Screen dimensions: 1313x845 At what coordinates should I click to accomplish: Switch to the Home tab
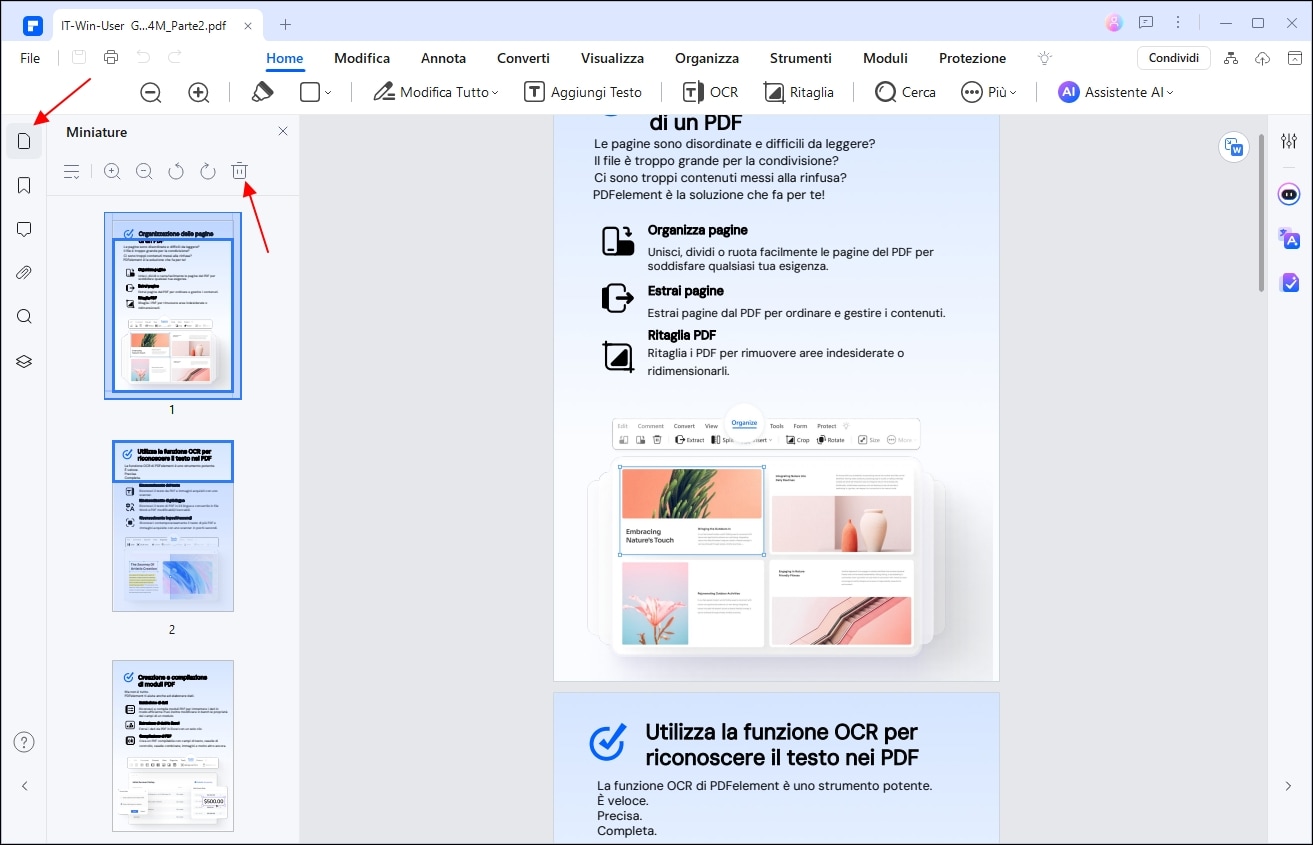tap(285, 58)
